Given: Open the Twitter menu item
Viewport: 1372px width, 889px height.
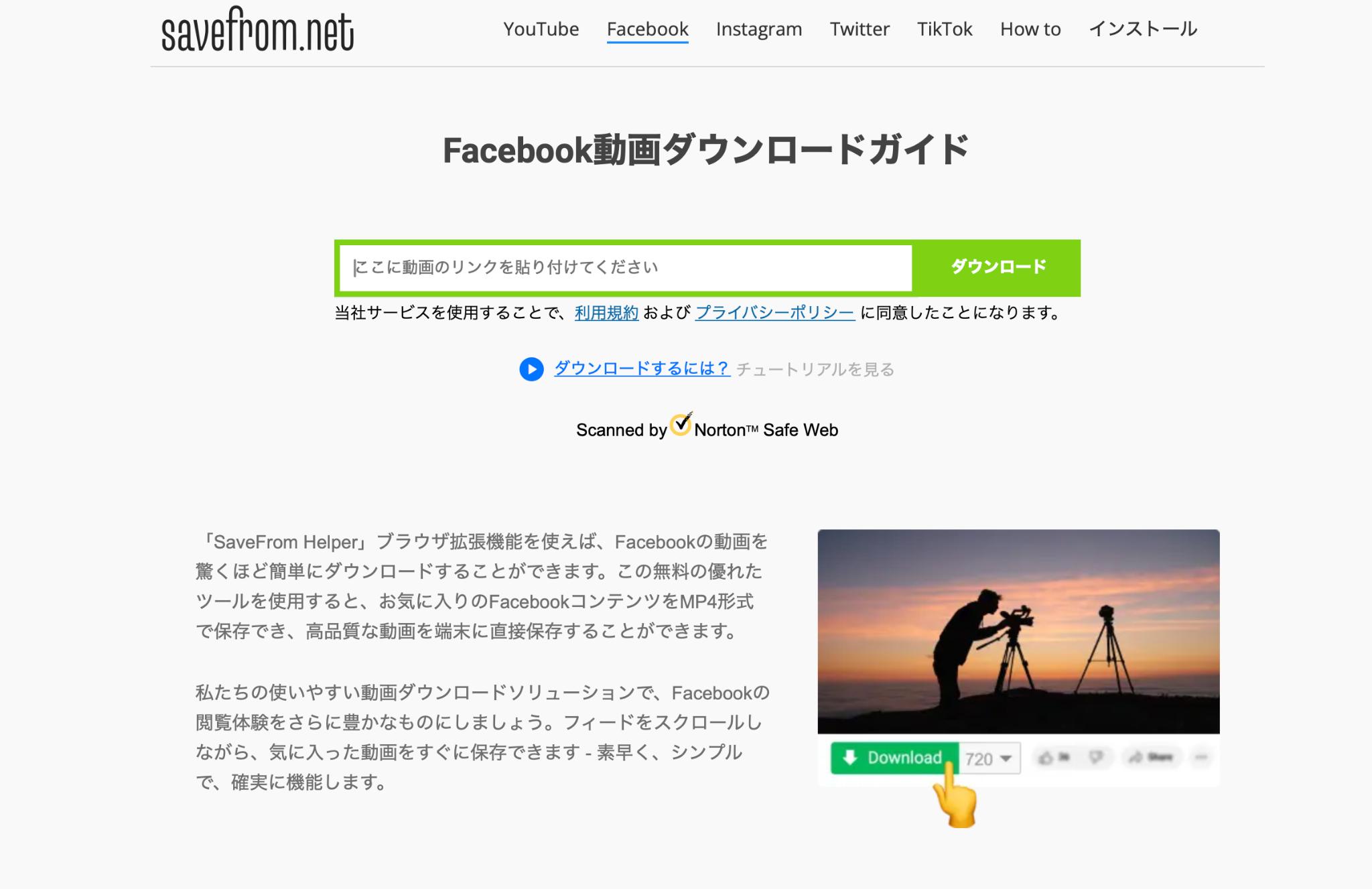Looking at the screenshot, I should (x=859, y=27).
